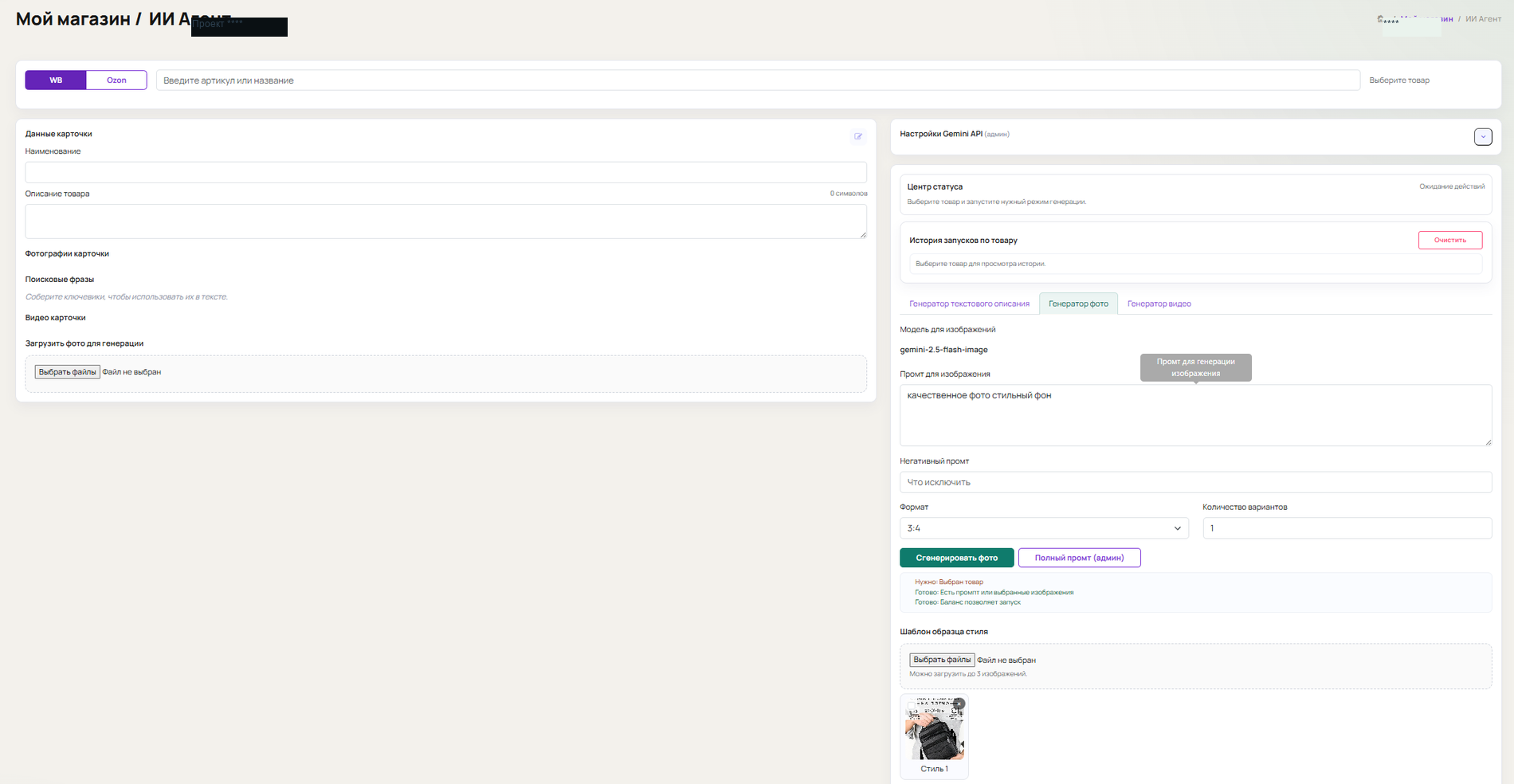Click the Сгенерировать фото button
1514x784 pixels.
[x=956, y=558]
